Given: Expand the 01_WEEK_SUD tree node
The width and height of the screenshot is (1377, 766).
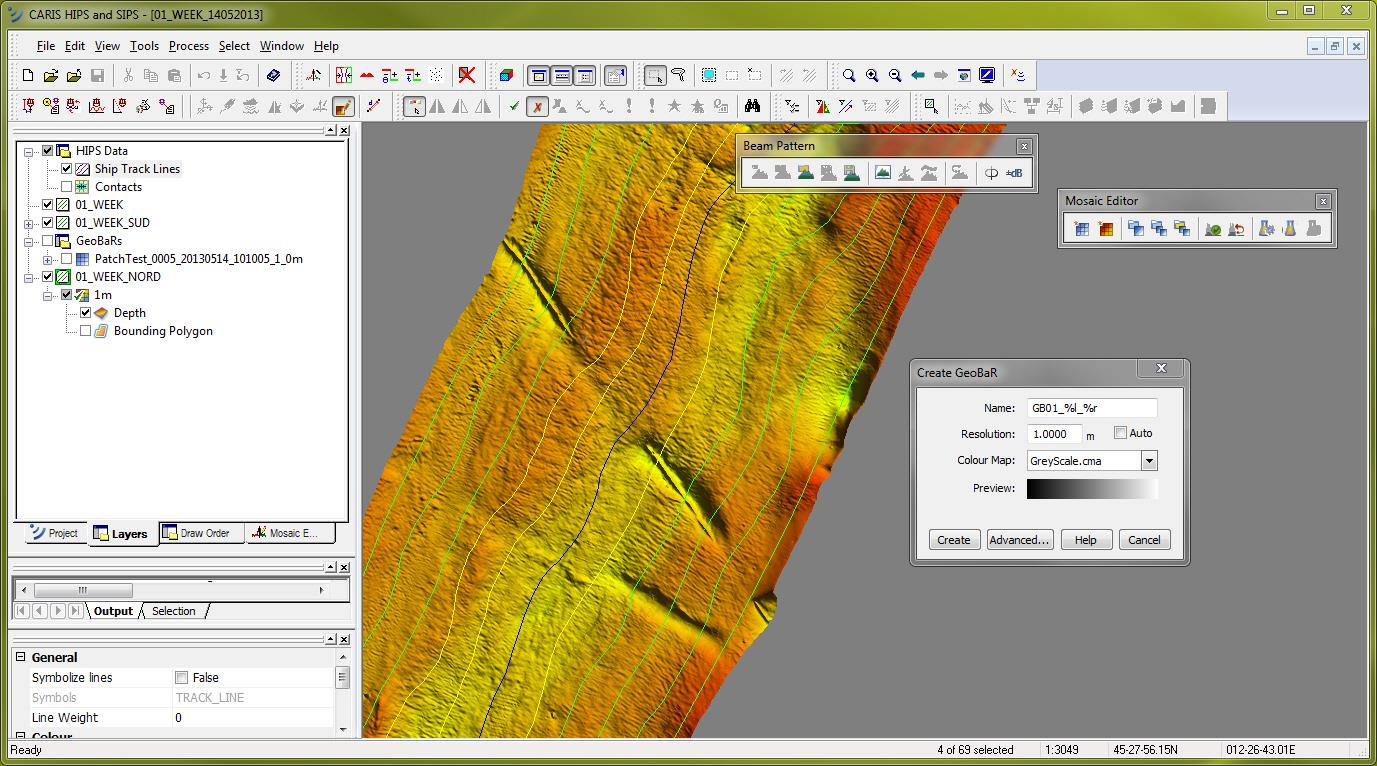Looking at the screenshot, I should (x=29, y=223).
